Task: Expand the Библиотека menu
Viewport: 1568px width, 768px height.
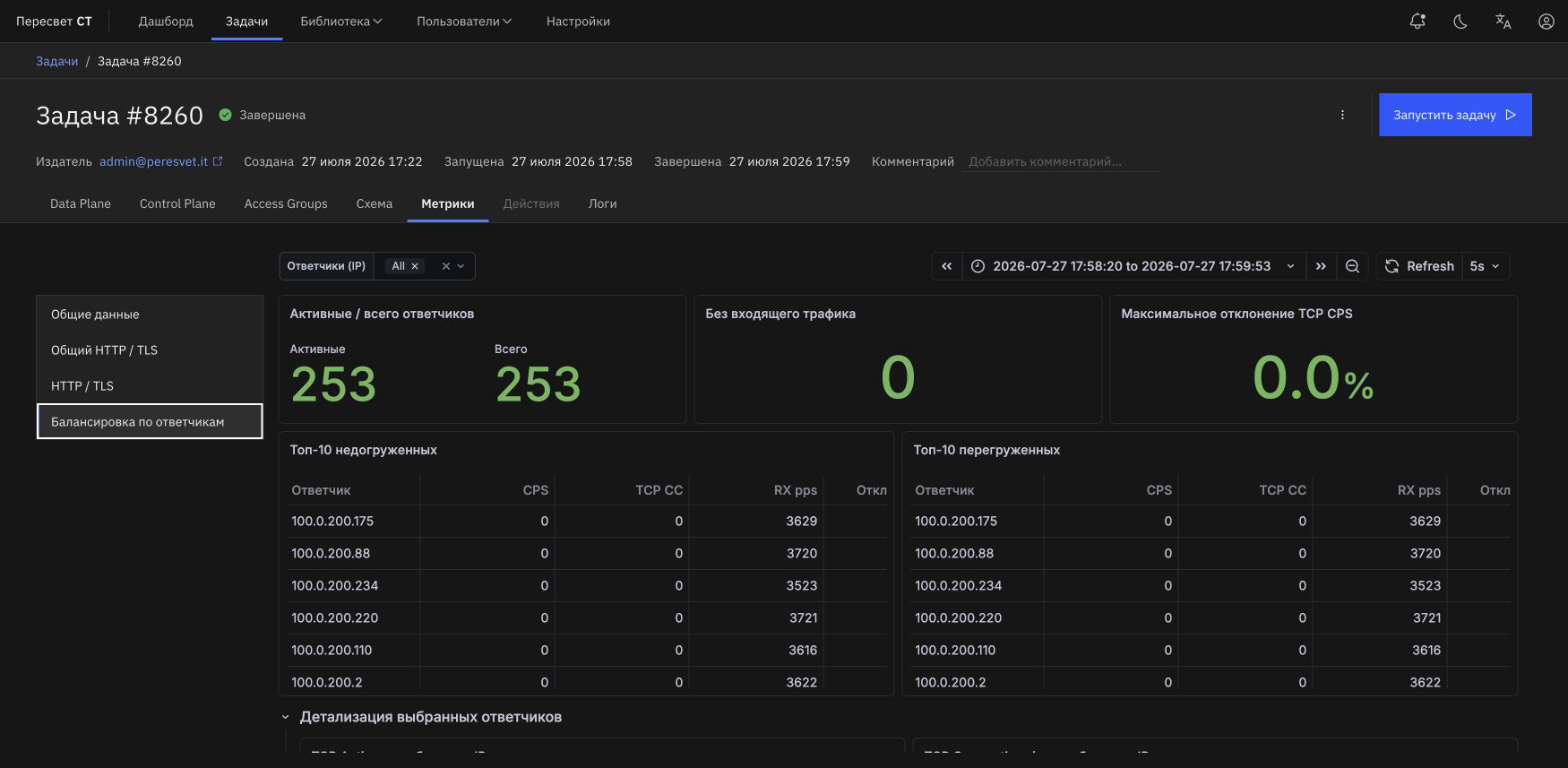Action: click(x=341, y=22)
